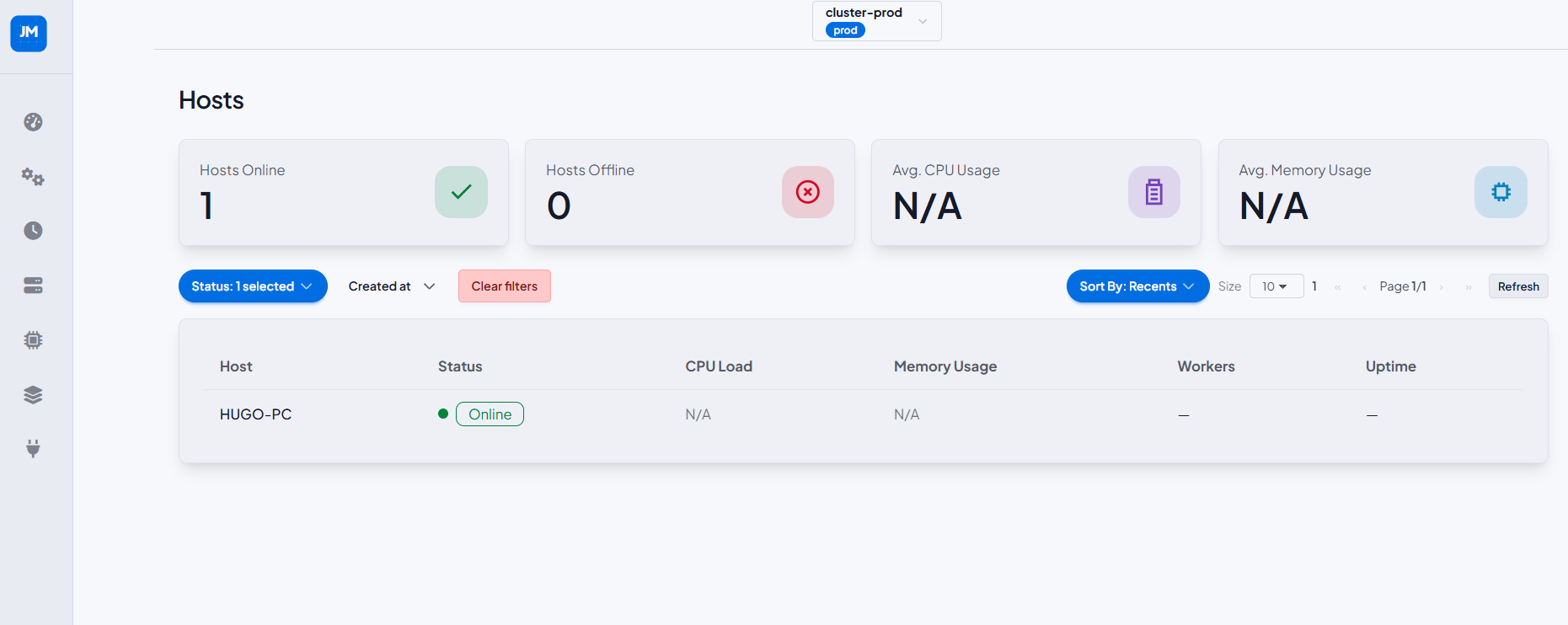Go to the first page arrow
Viewport: 1568px width, 625px height.
1337,287
